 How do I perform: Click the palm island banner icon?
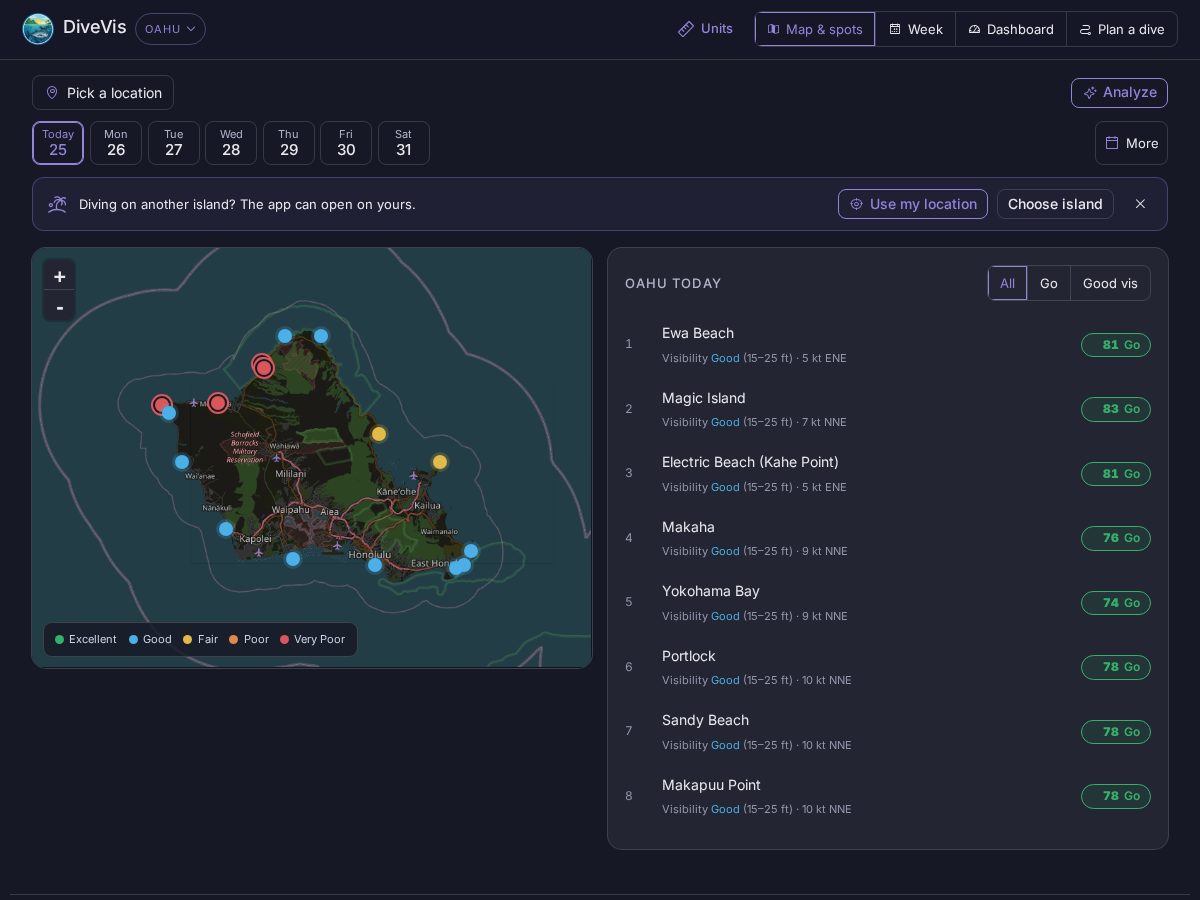coord(58,204)
